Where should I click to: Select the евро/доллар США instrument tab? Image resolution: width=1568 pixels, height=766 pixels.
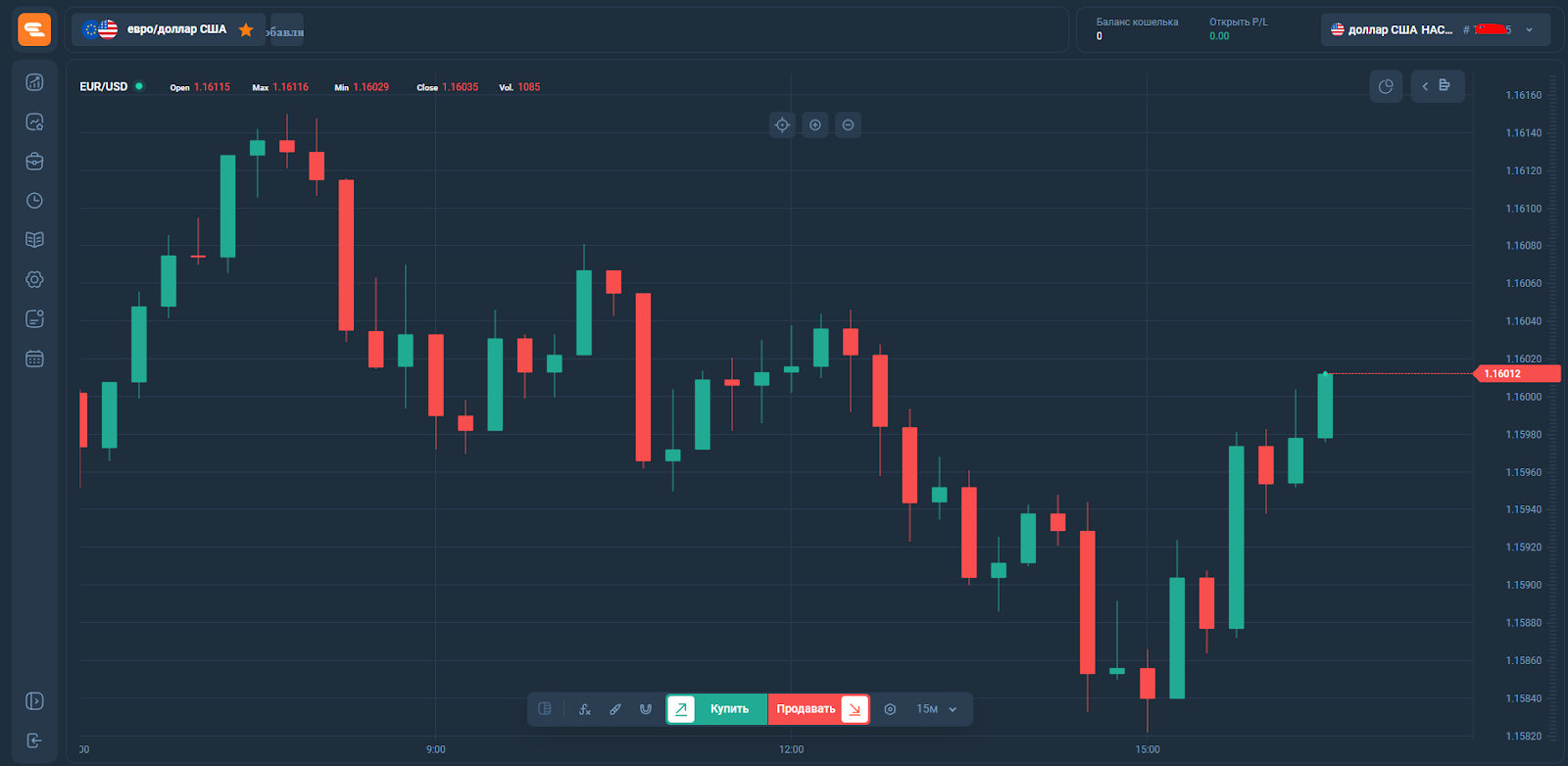click(x=162, y=30)
